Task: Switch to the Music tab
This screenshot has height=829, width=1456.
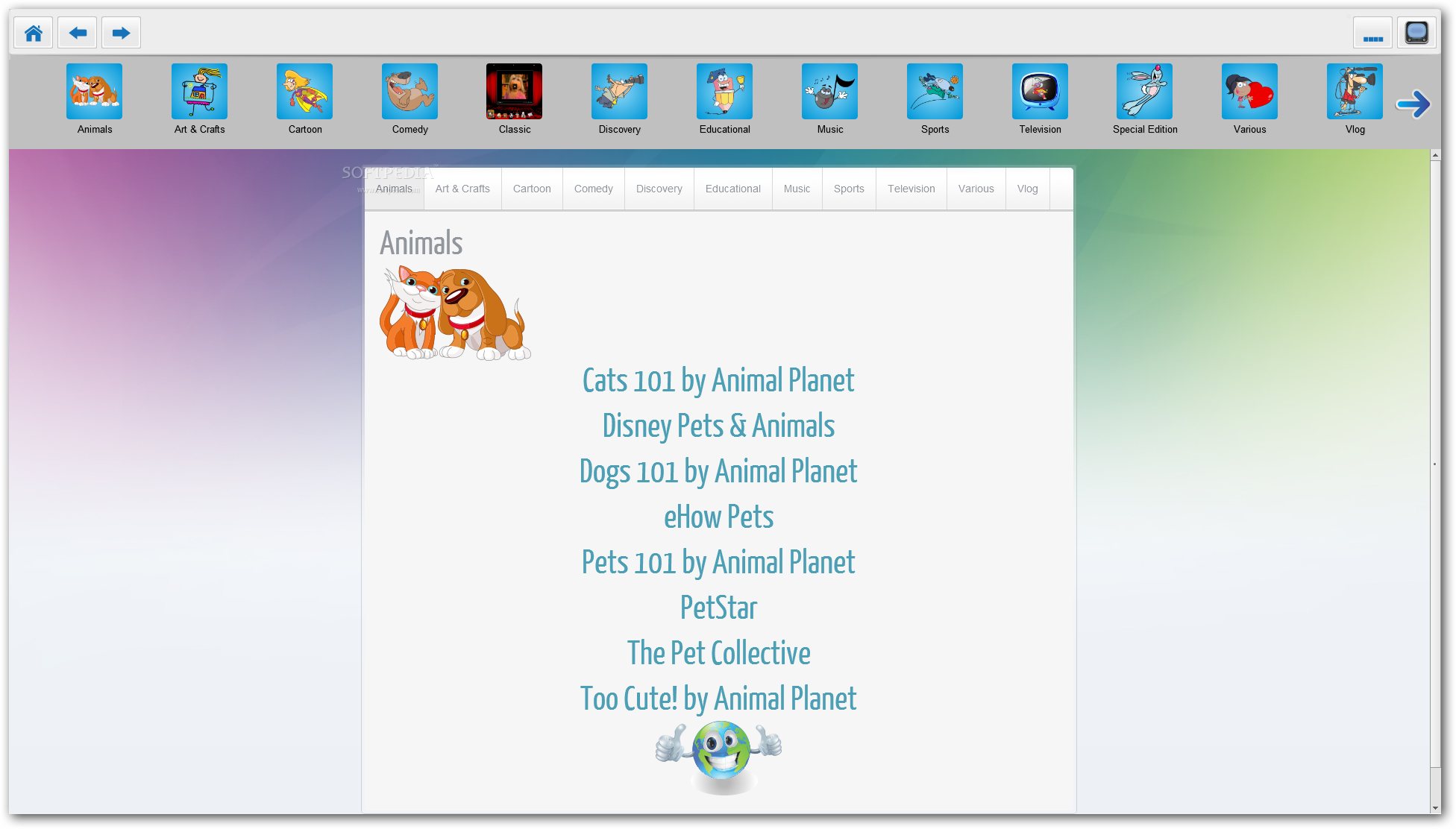Action: pyautogui.click(x=797, y=189)
